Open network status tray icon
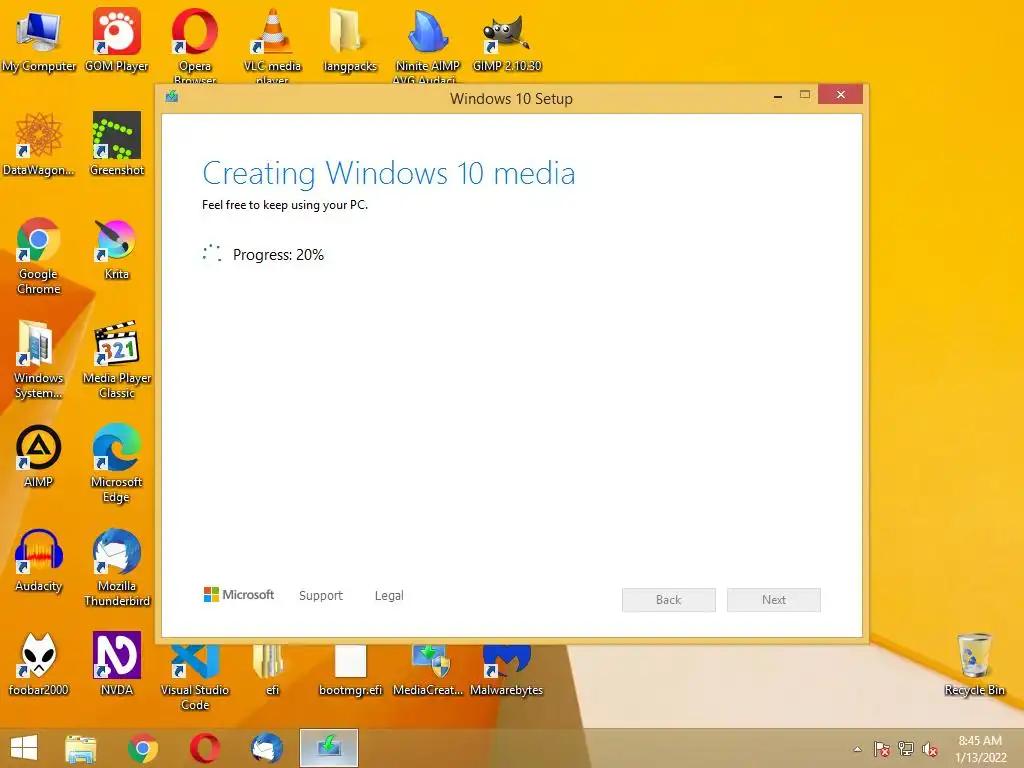This screenshot has height=768, width=1024. point(905,749)
